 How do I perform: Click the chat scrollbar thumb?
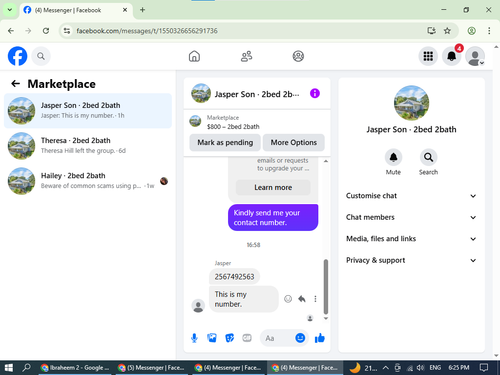pos(326,287)
